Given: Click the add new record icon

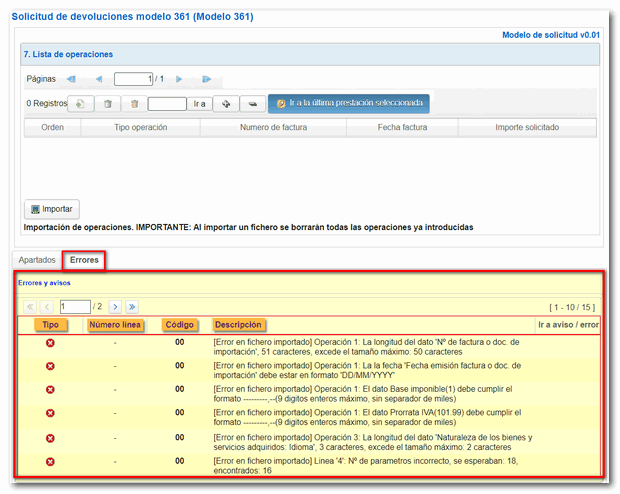Looking at the screenshot, I should coord(80,103).
